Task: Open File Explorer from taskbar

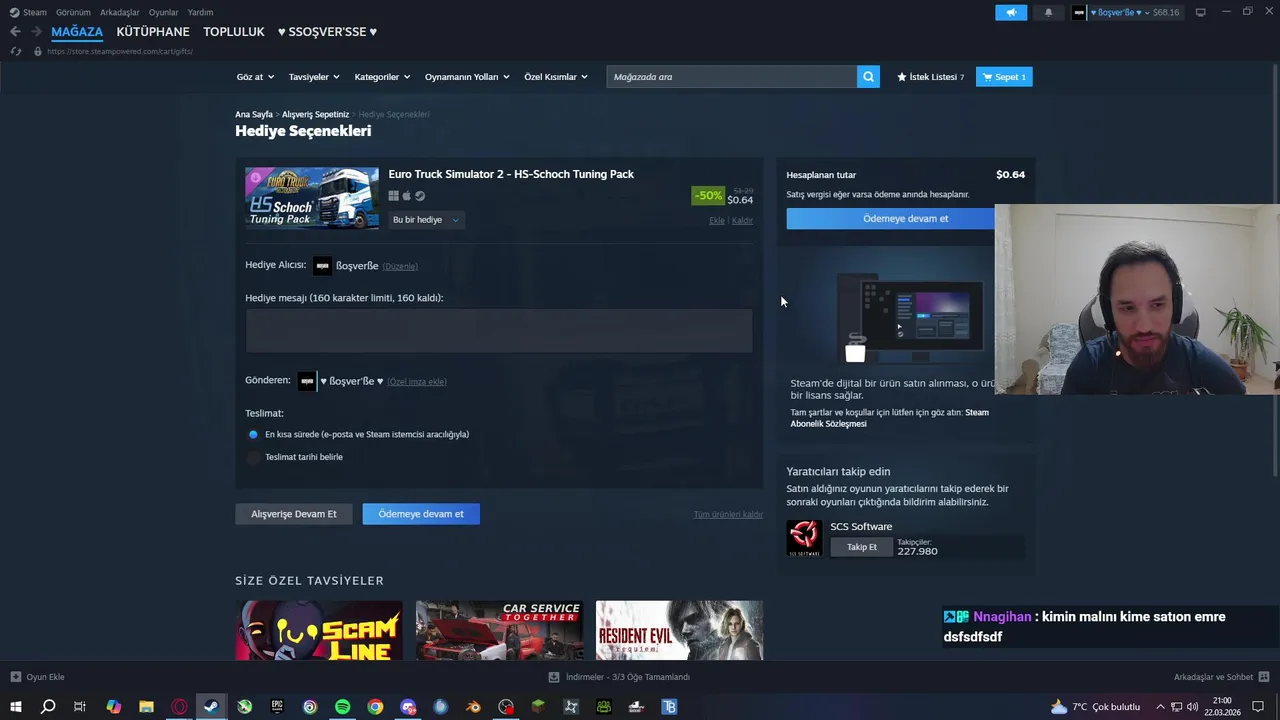Action: pyautogui.click(x=146, y=707)
